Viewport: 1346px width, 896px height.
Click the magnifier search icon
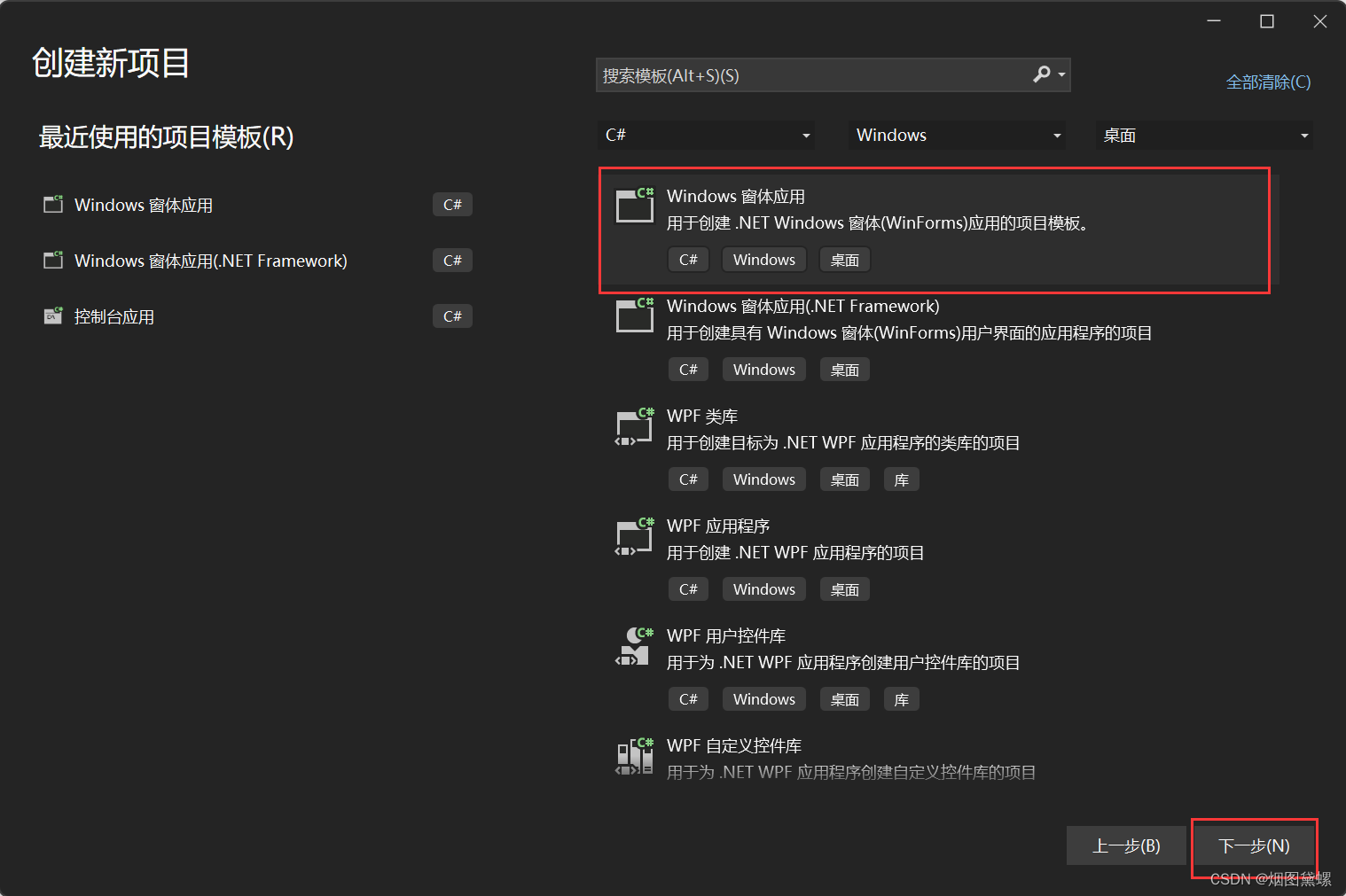[1042, 74]
